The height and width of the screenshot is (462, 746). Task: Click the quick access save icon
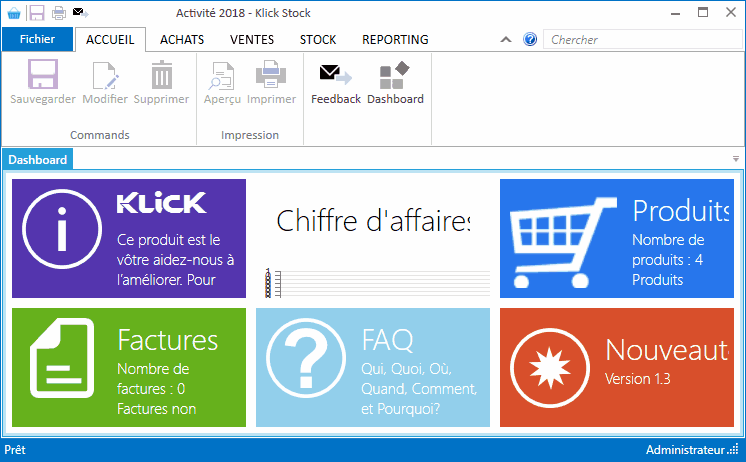36,13
